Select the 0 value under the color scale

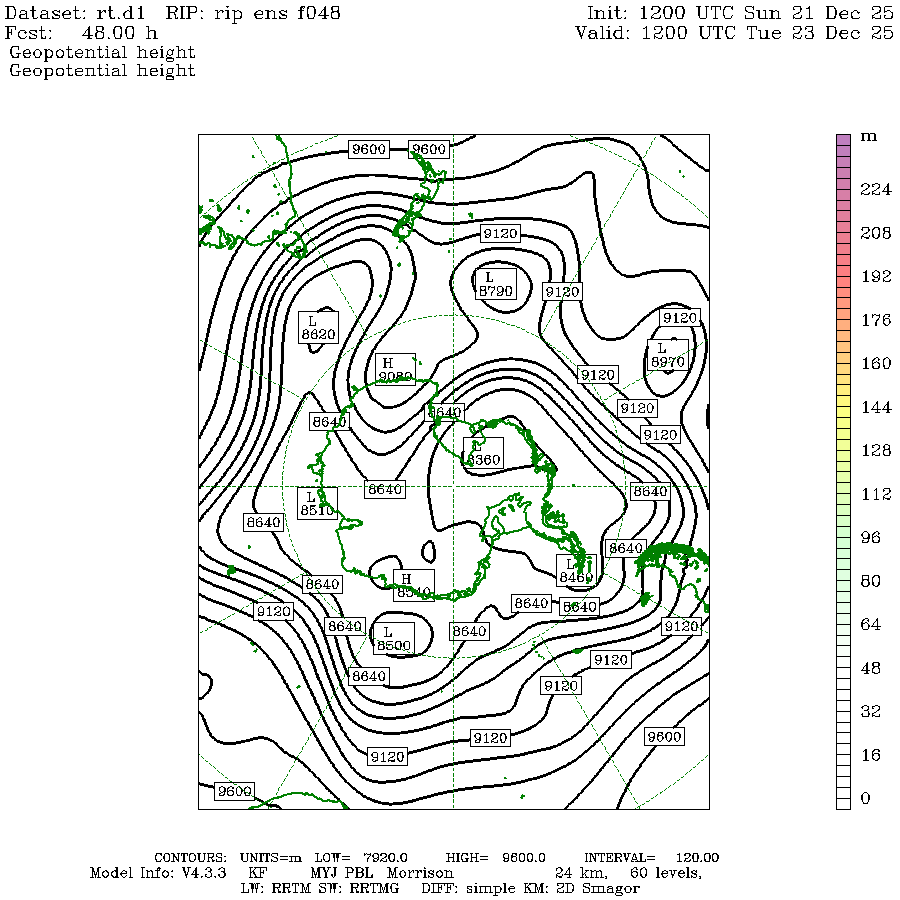click(865, 798)
